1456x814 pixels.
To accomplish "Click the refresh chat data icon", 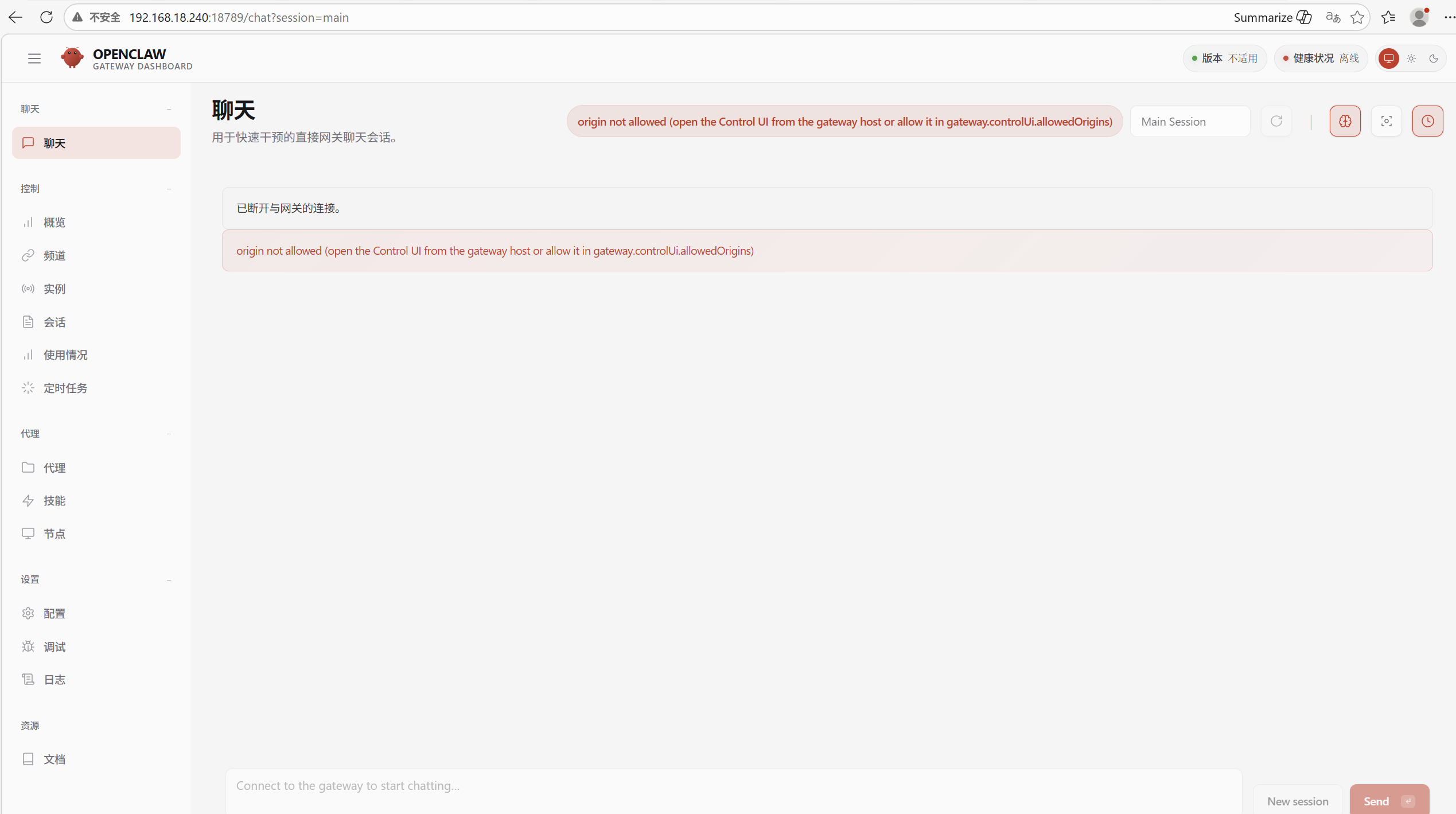I will pos(1276,121).
